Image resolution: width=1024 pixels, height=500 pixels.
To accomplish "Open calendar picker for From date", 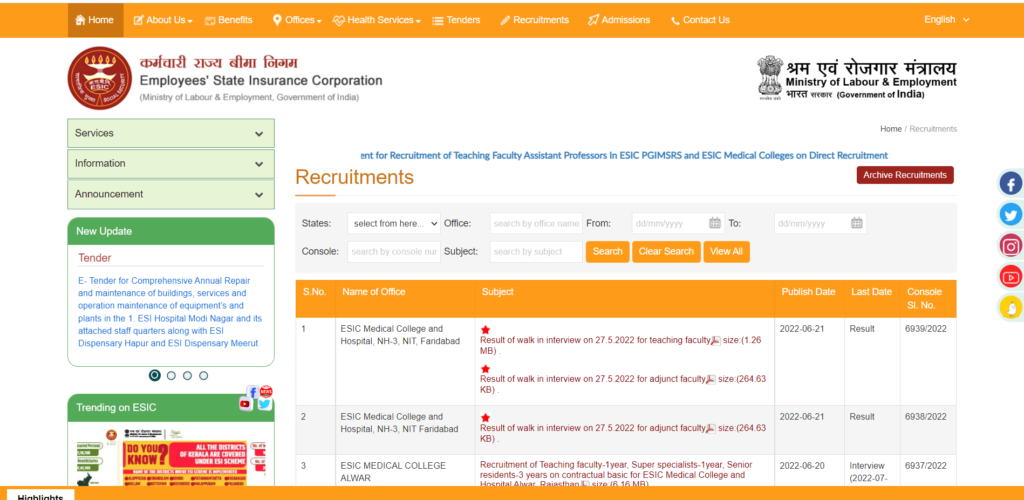I will coord(715,223).
